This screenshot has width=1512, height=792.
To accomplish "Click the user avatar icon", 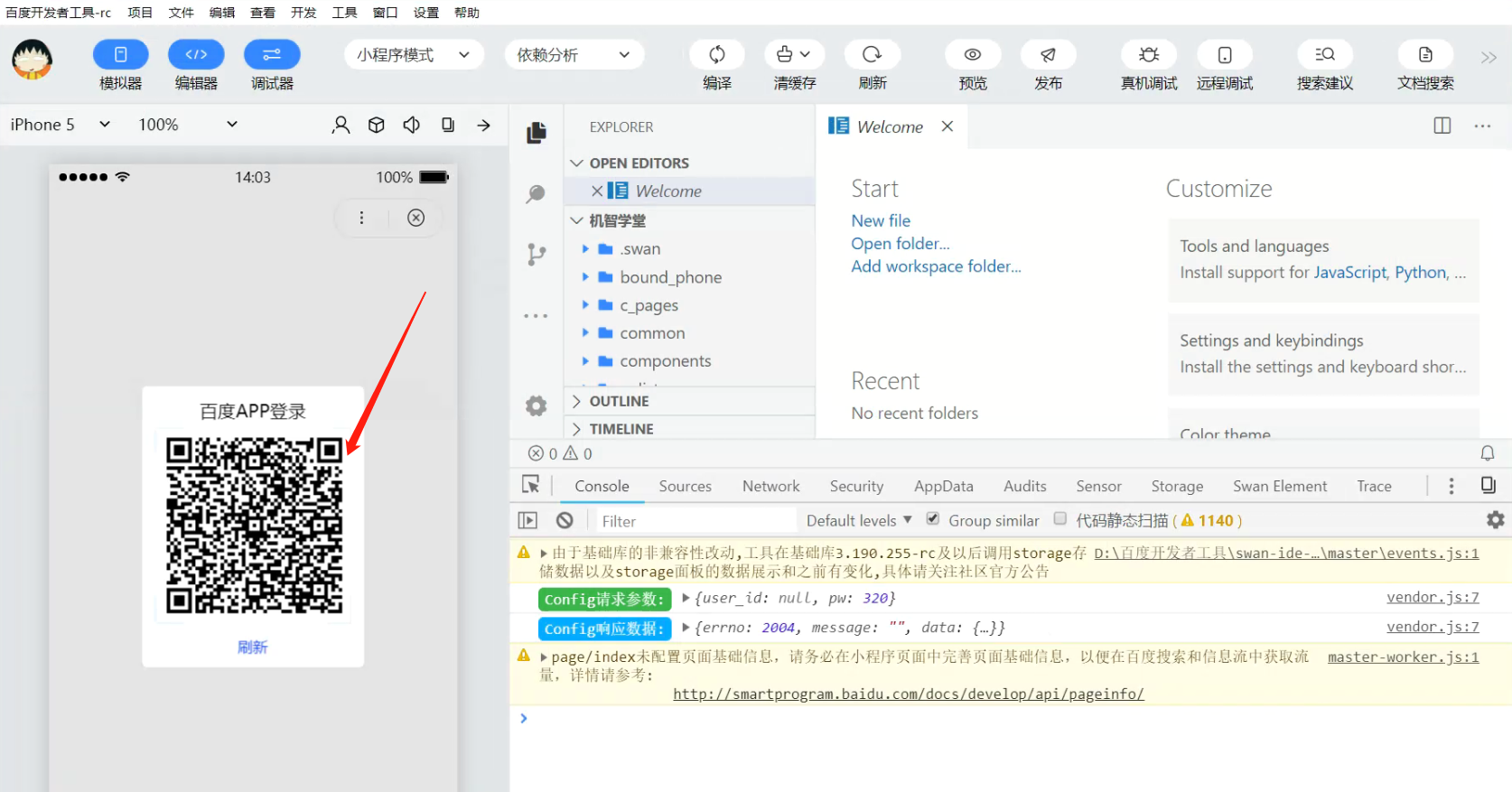I will click(x=32, y=60).
